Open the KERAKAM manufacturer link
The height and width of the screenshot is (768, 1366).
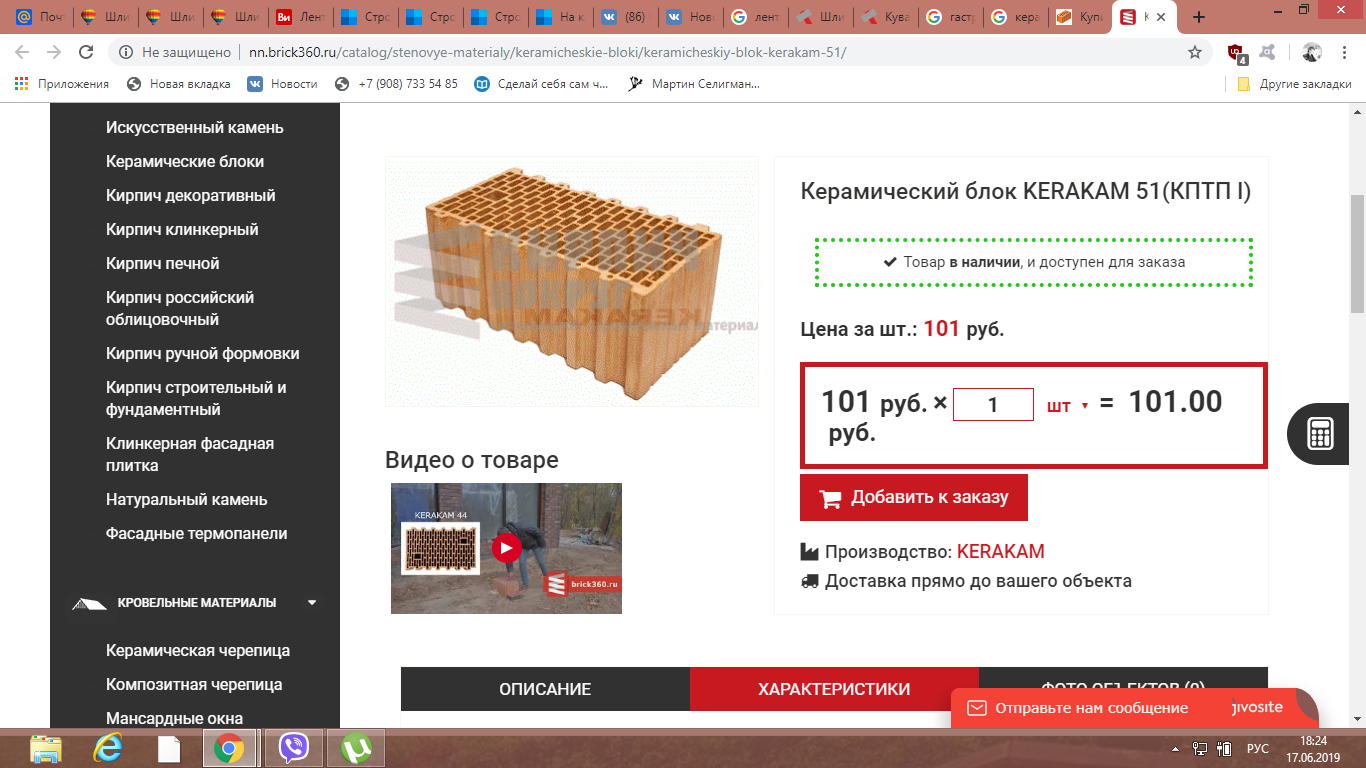(1000, 552)
